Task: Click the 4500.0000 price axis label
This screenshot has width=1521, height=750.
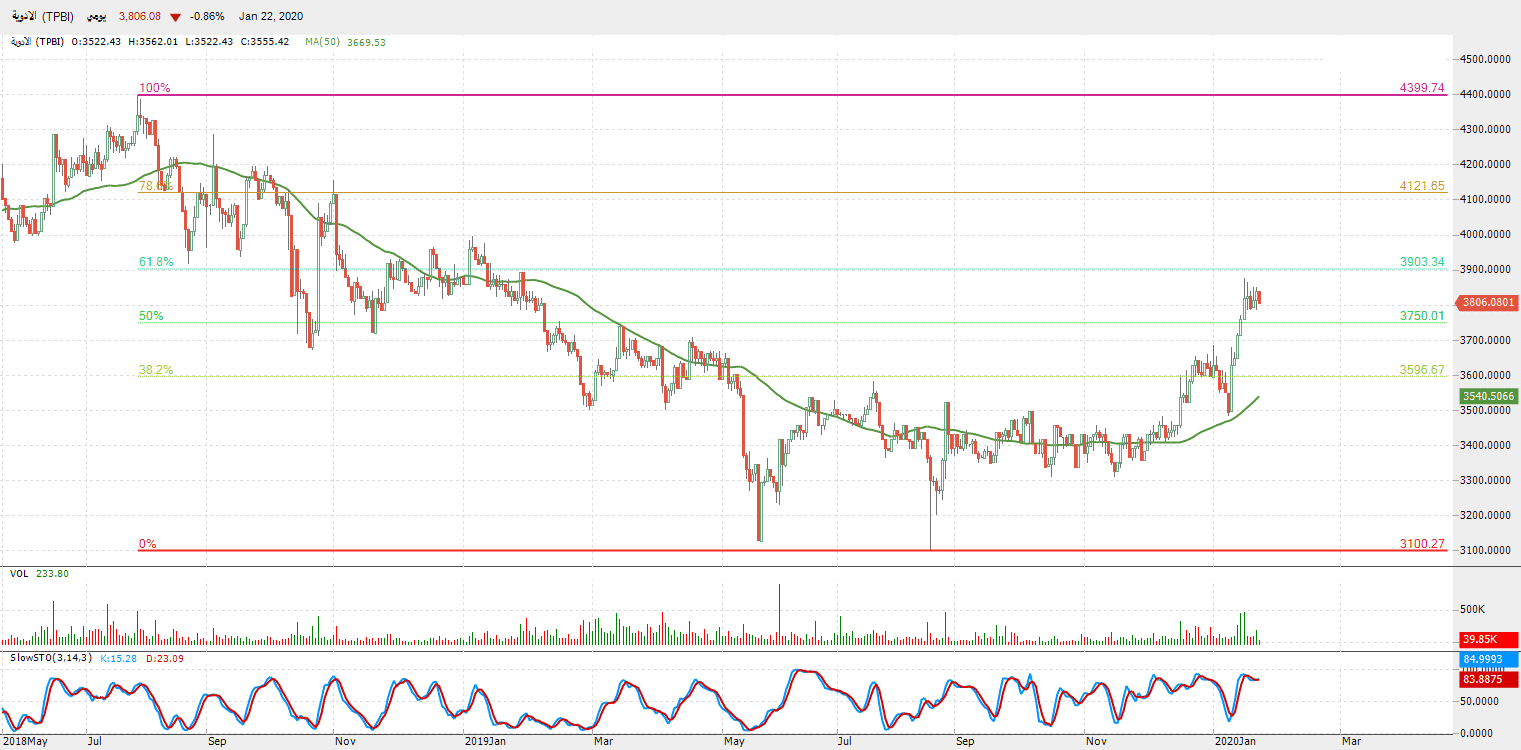Action: pos(1487,59)
